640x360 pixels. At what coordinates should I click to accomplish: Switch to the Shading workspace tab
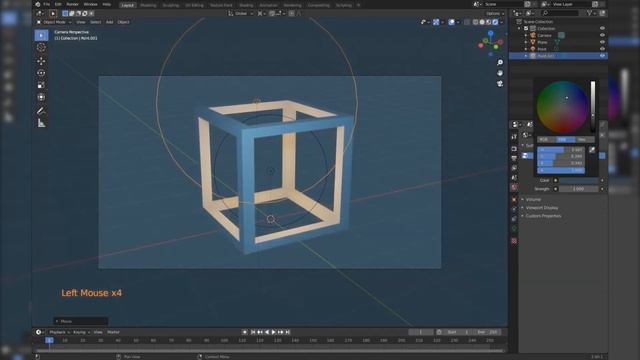pyautogui.click(x=246, y=5)
